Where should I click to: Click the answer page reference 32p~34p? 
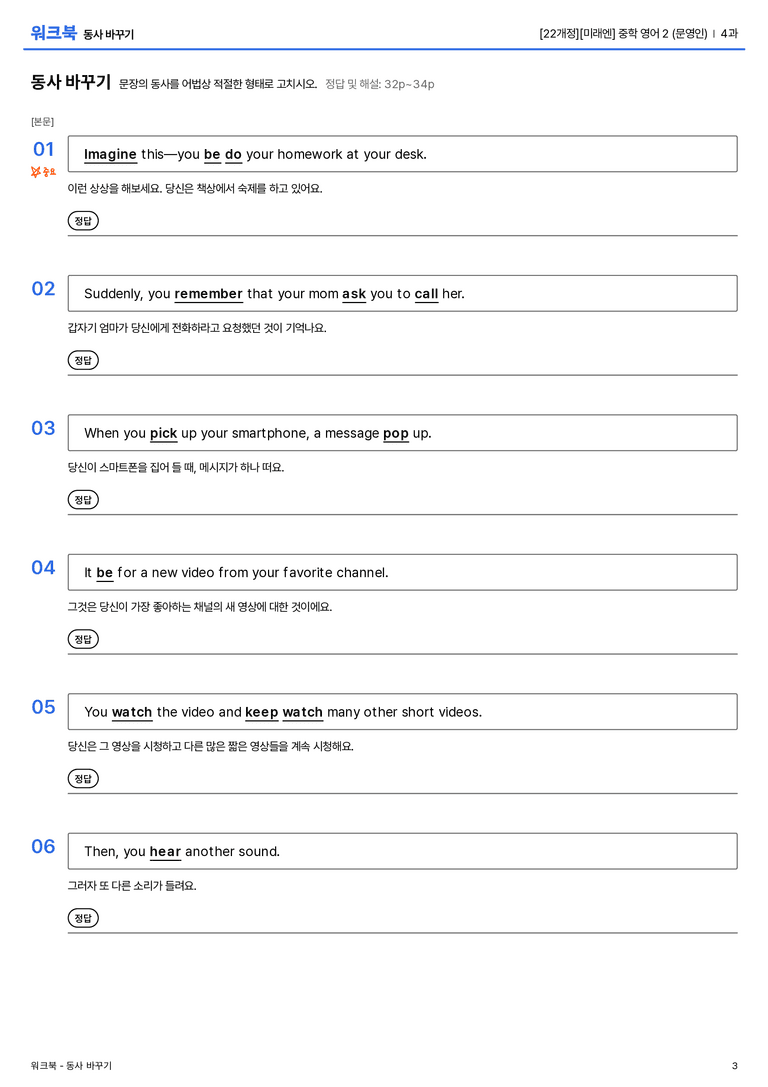tap(409, 85)
